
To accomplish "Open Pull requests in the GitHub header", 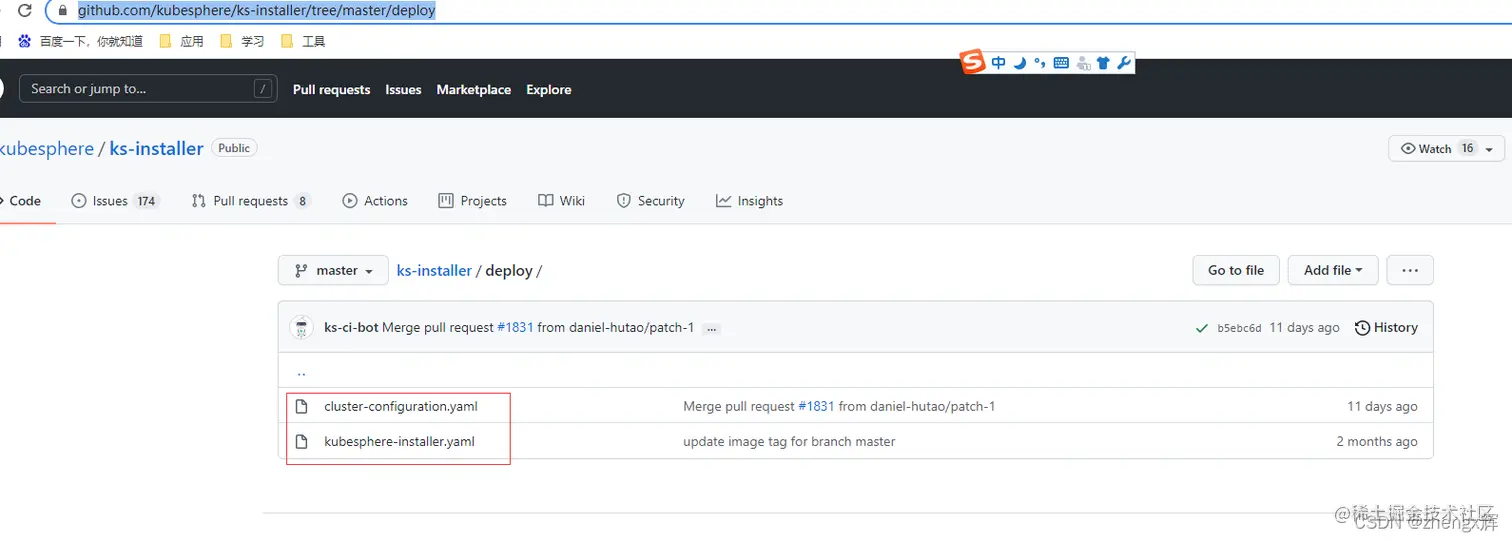I will (x=331, y=89).
